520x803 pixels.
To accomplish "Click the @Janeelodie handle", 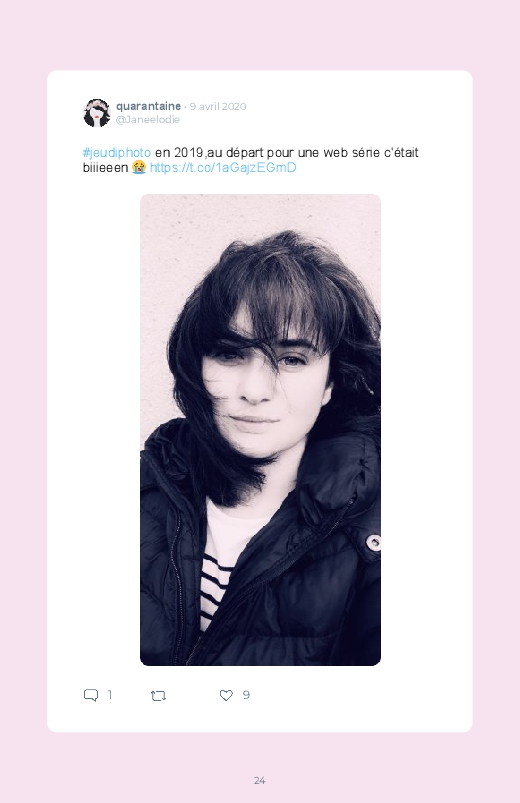I will click(x=148, y=119).
